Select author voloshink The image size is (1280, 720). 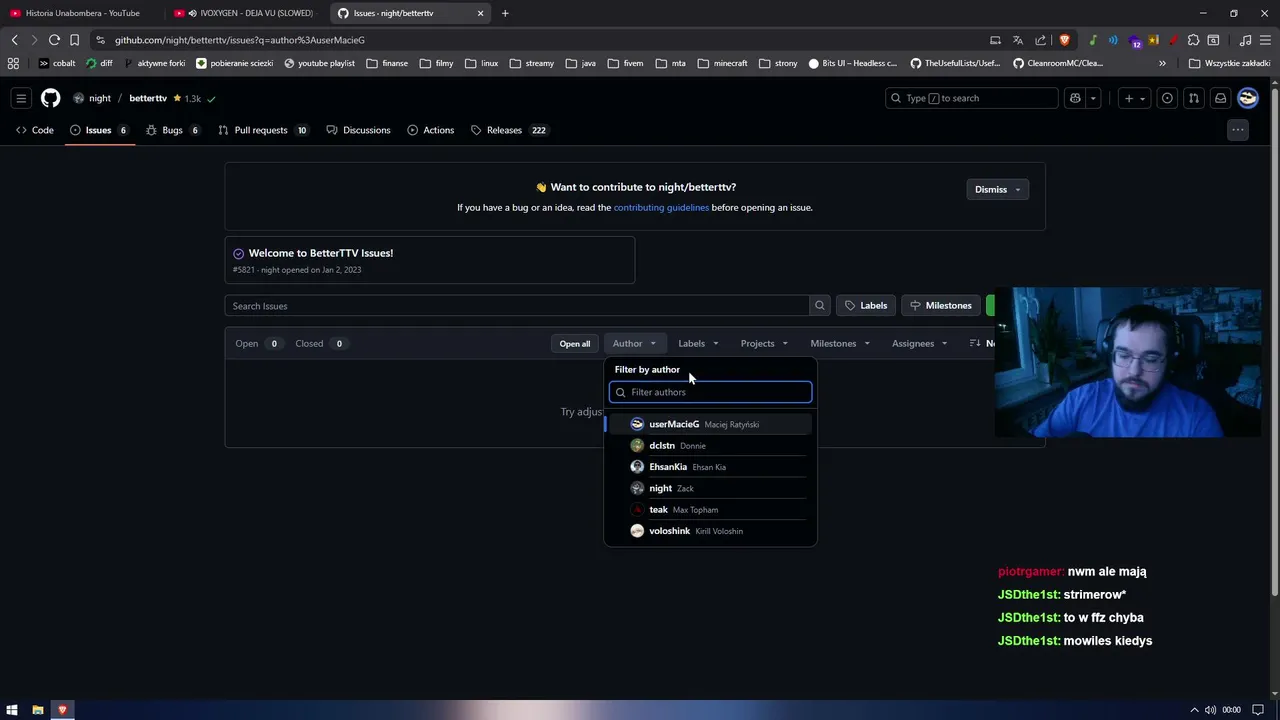pyautogui.click(x=710, y=531)
